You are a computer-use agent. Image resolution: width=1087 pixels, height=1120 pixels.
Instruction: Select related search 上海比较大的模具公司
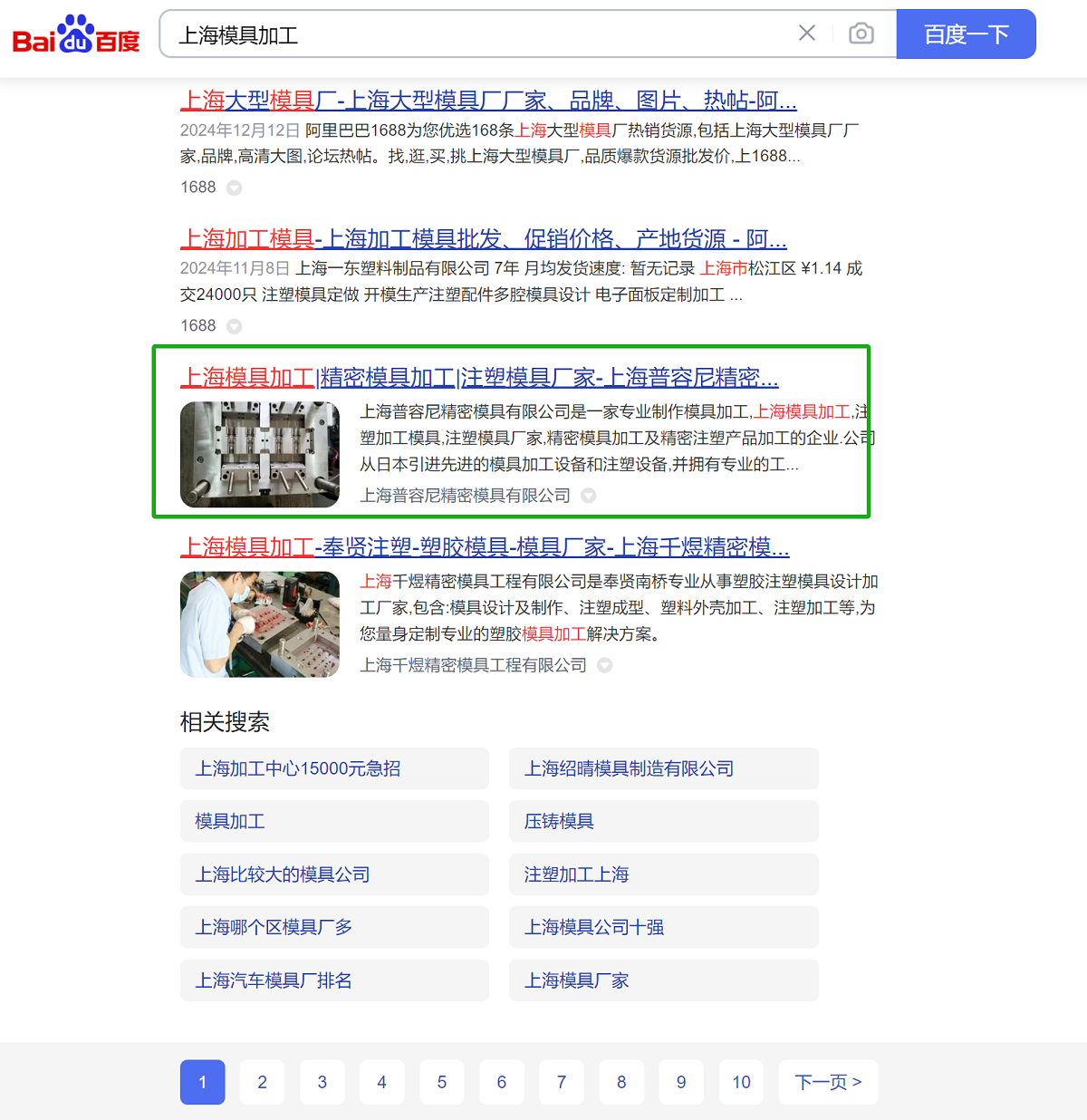click(334, 874)
